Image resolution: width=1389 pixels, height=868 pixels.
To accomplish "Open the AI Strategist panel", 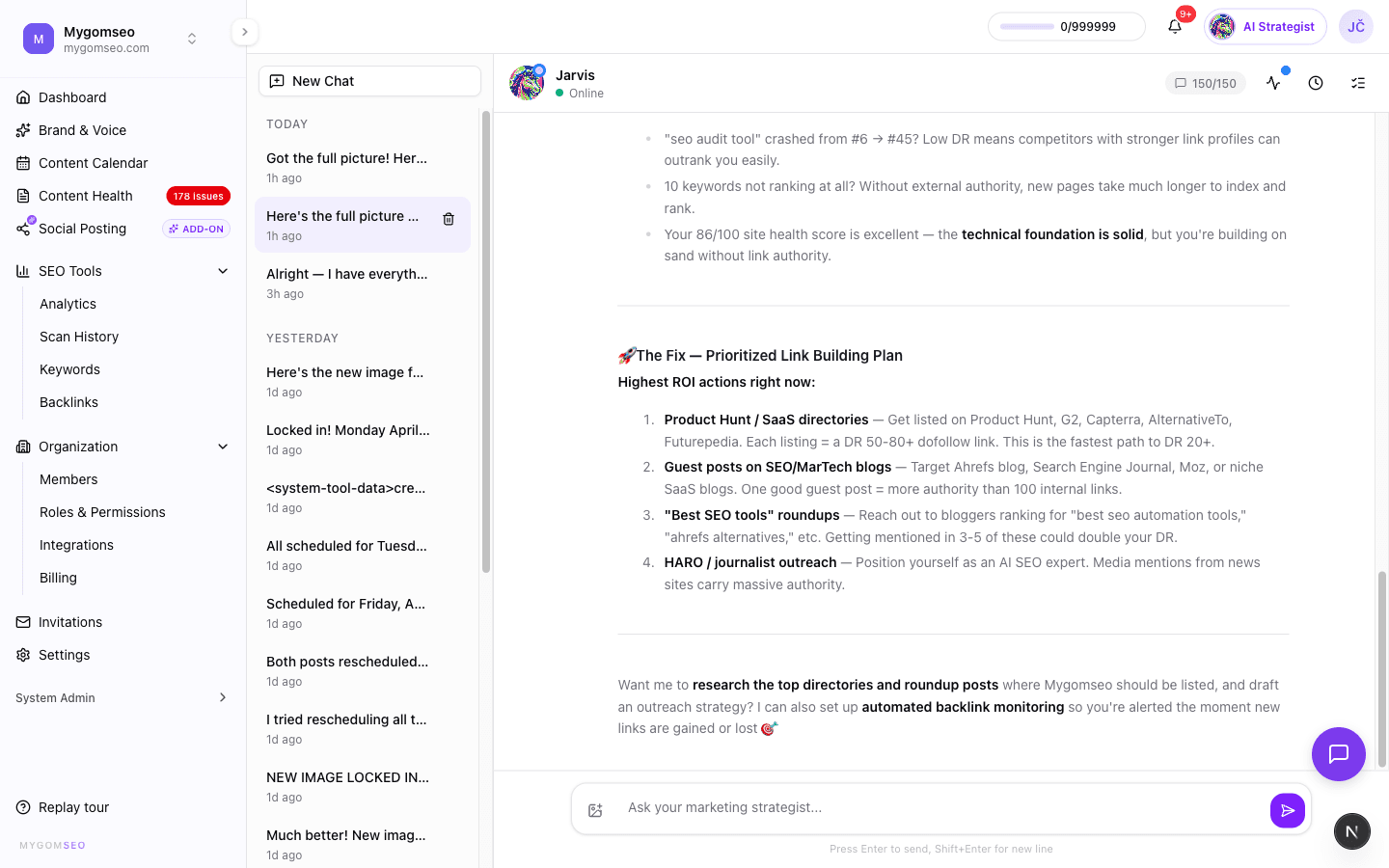I will (1265, 26).
